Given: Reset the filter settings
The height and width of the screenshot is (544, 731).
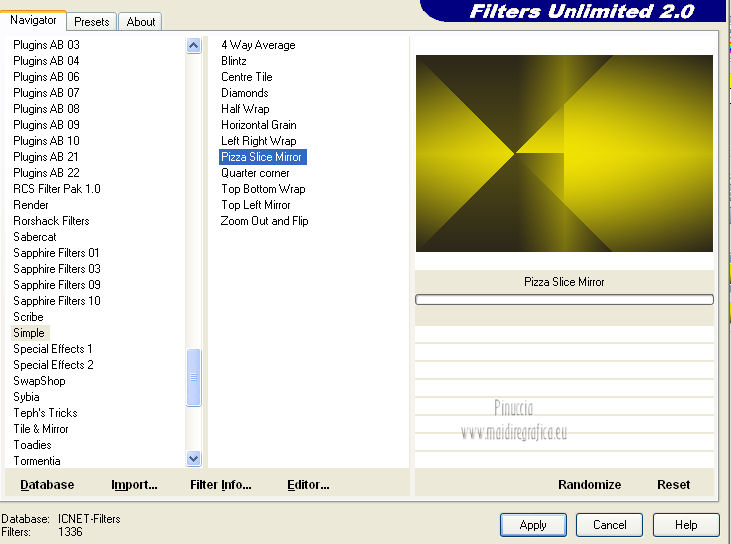Looking at the screenshot, I should click(x=673, y=484).
